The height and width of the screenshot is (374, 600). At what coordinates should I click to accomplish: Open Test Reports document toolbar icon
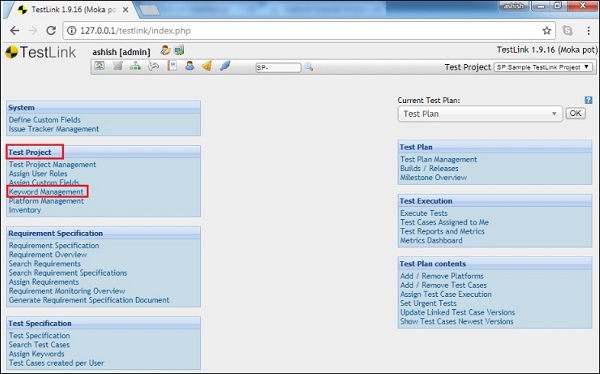tap(172, 66)
